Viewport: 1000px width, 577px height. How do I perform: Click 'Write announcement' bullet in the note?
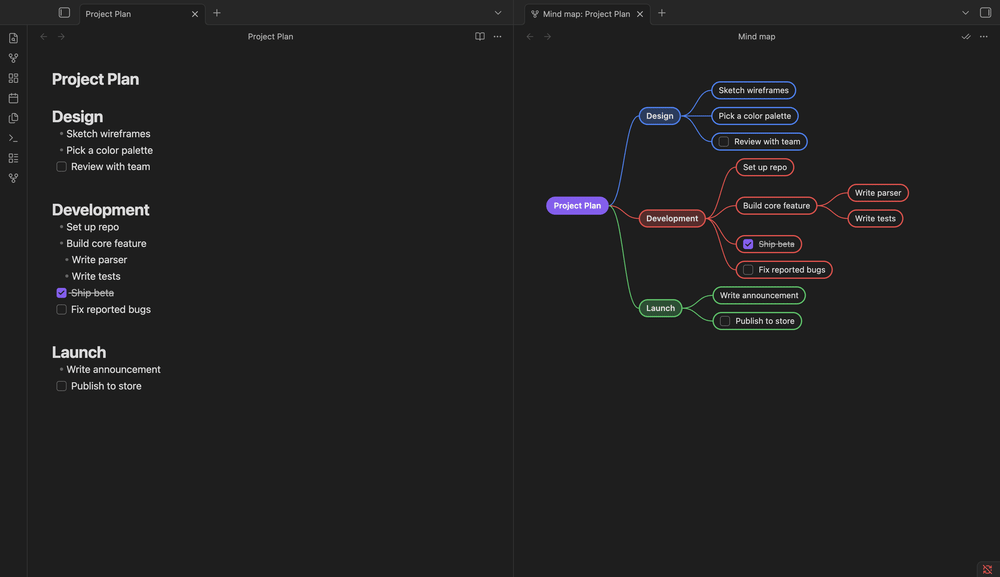pyautogui.click(x=114, y=370)
